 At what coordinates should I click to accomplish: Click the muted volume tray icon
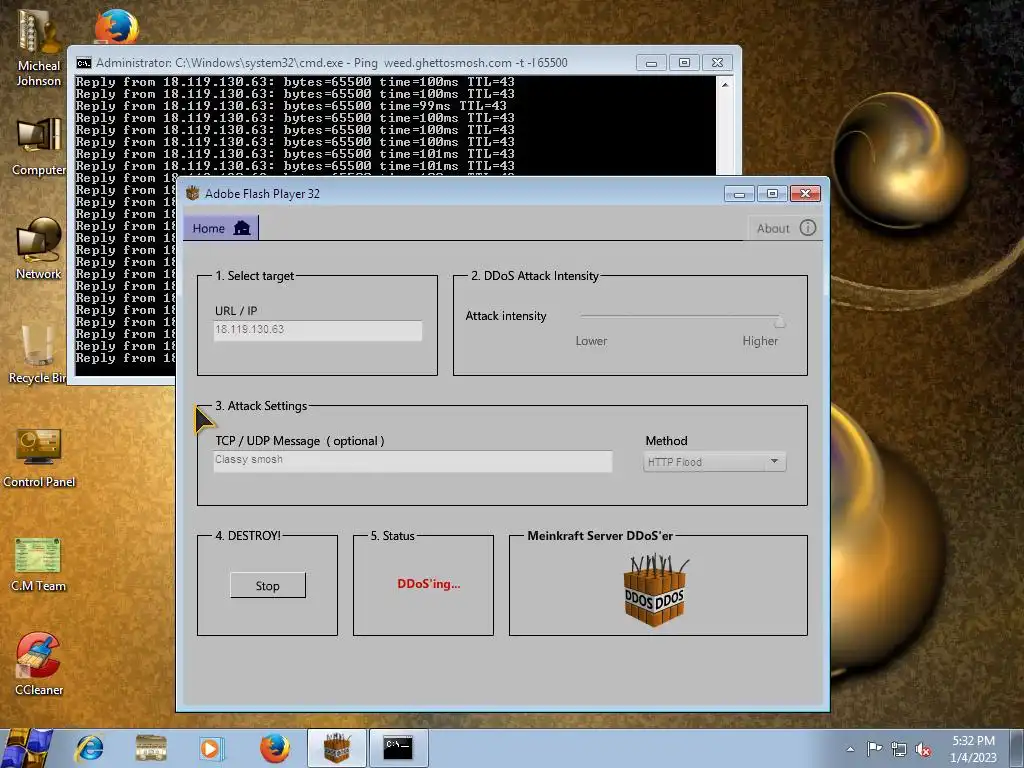[923, 749]
